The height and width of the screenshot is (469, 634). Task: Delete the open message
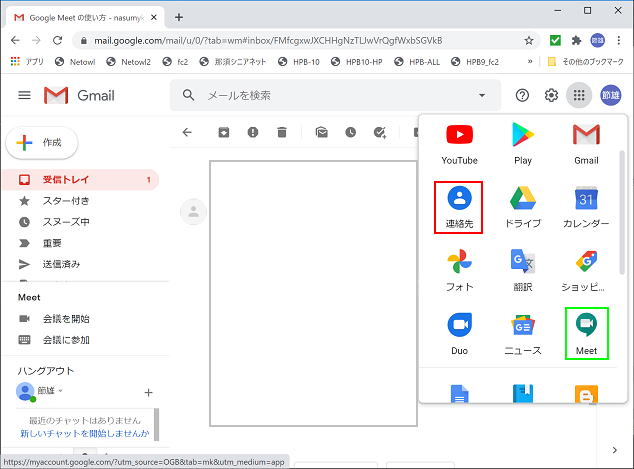click(282, 132)
